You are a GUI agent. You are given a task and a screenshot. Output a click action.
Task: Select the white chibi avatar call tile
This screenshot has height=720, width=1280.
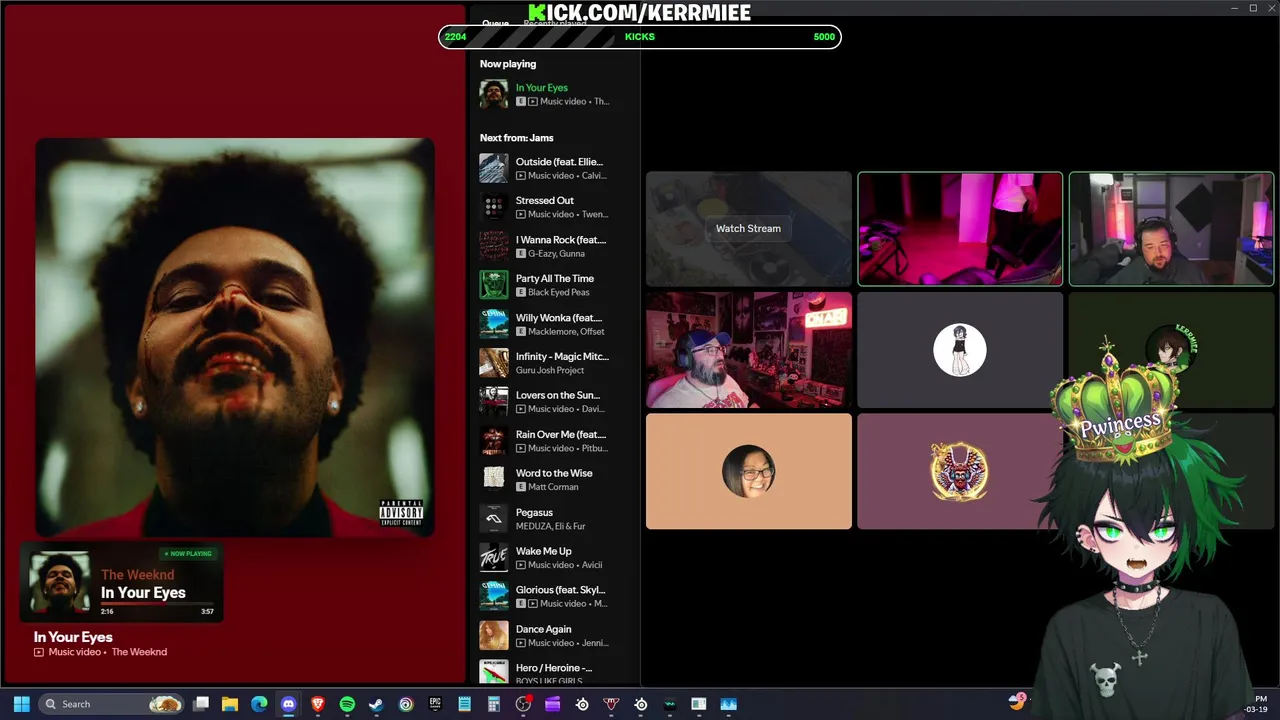click(x=960, y=350)
